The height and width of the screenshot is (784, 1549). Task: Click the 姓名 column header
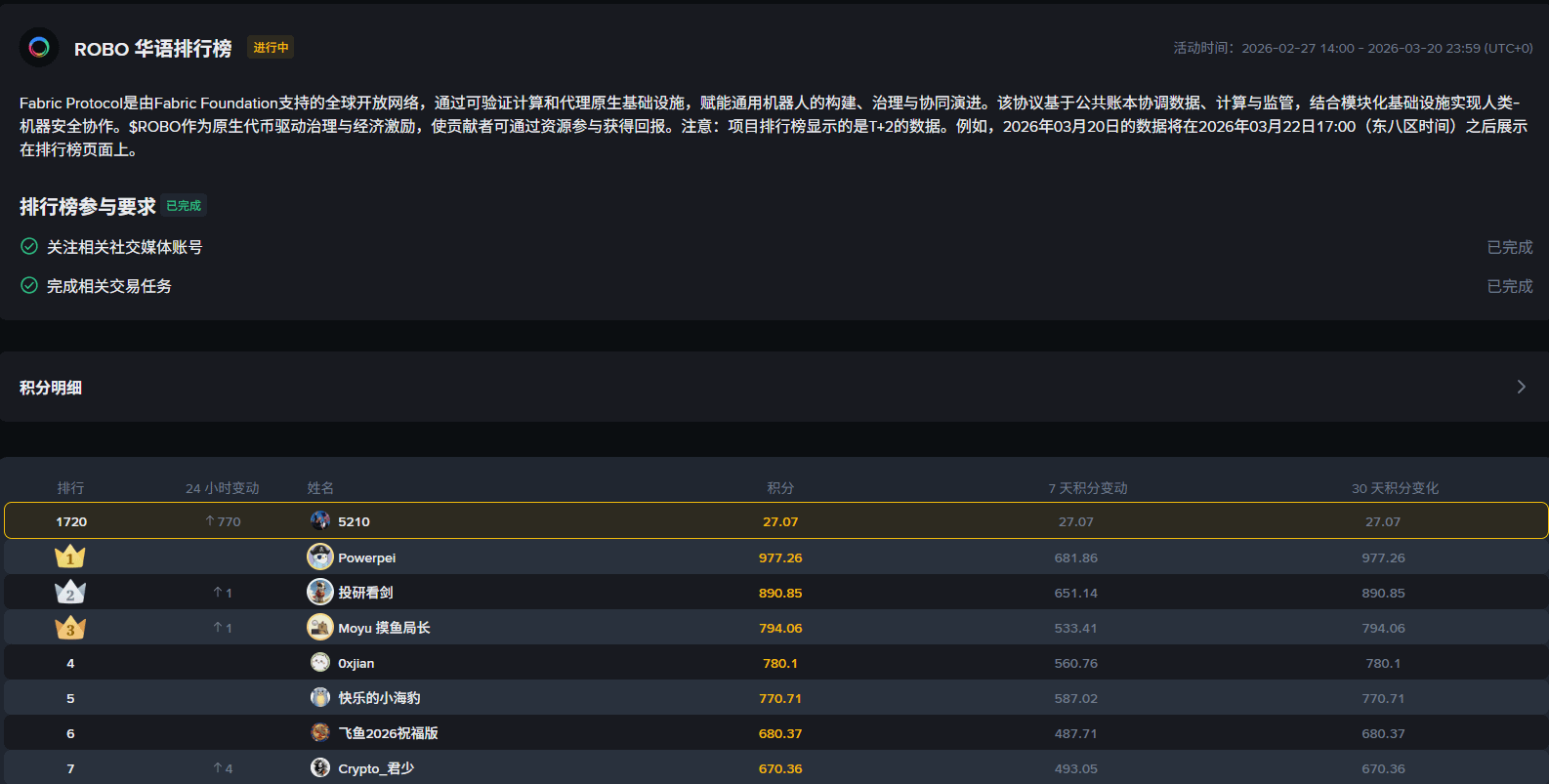(320, 488)
